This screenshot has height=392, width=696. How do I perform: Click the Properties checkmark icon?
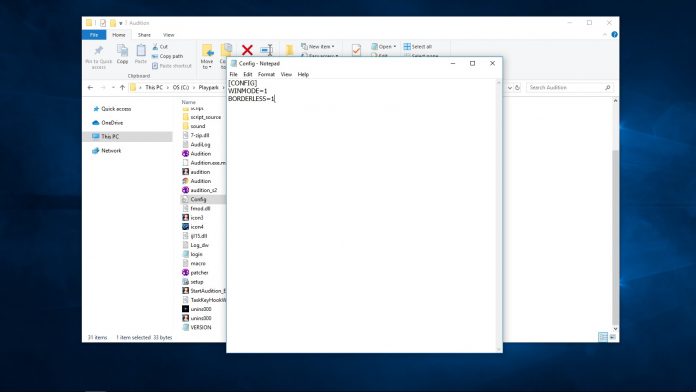click(356, 50)
